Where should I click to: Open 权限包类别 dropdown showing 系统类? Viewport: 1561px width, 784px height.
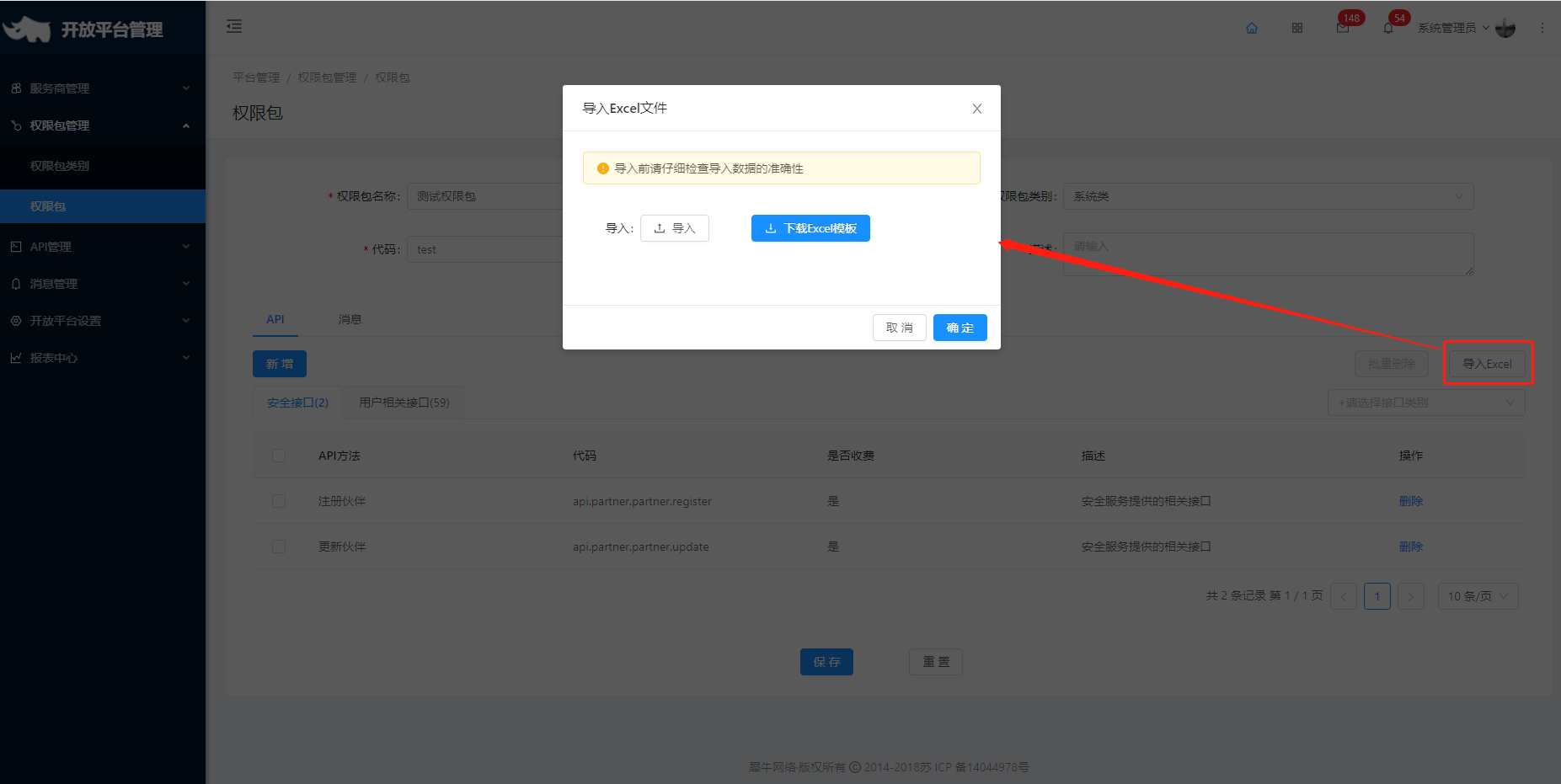point(1268,196)
